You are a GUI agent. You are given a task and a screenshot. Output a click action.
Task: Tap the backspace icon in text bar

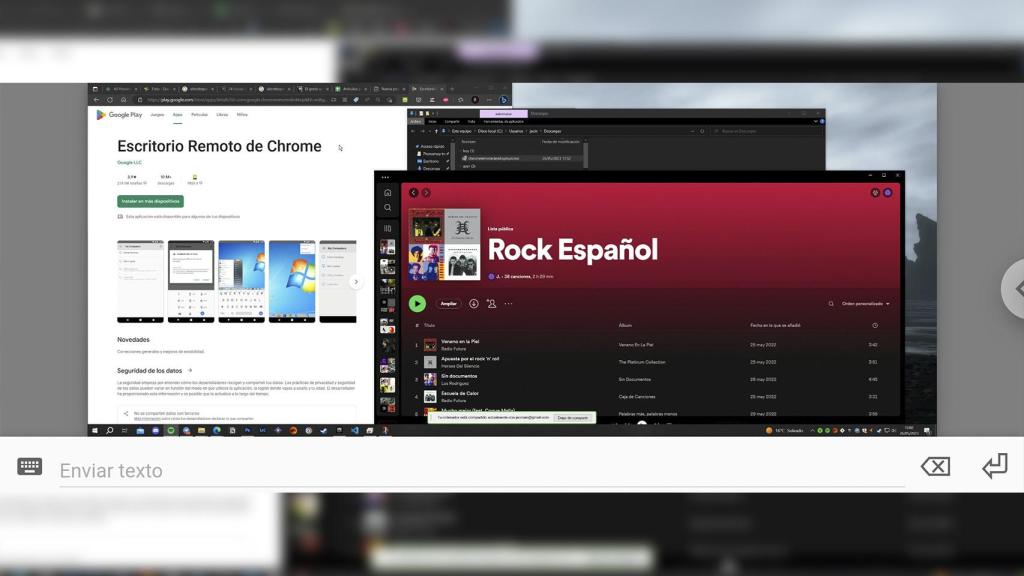coord(935,466)
